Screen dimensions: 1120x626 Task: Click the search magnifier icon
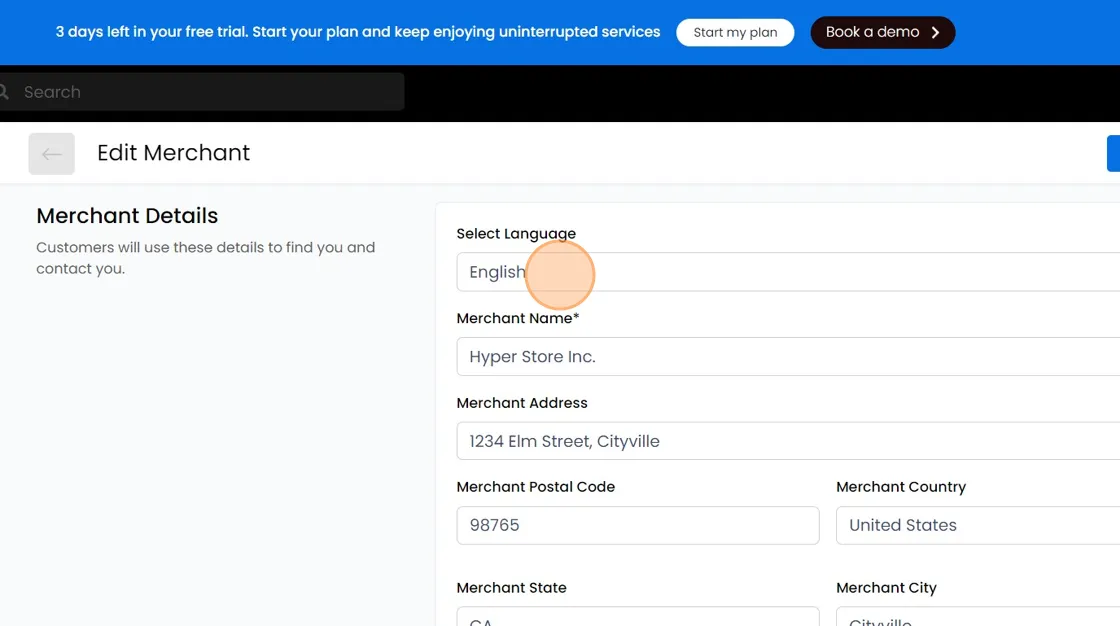click(4, 91)
